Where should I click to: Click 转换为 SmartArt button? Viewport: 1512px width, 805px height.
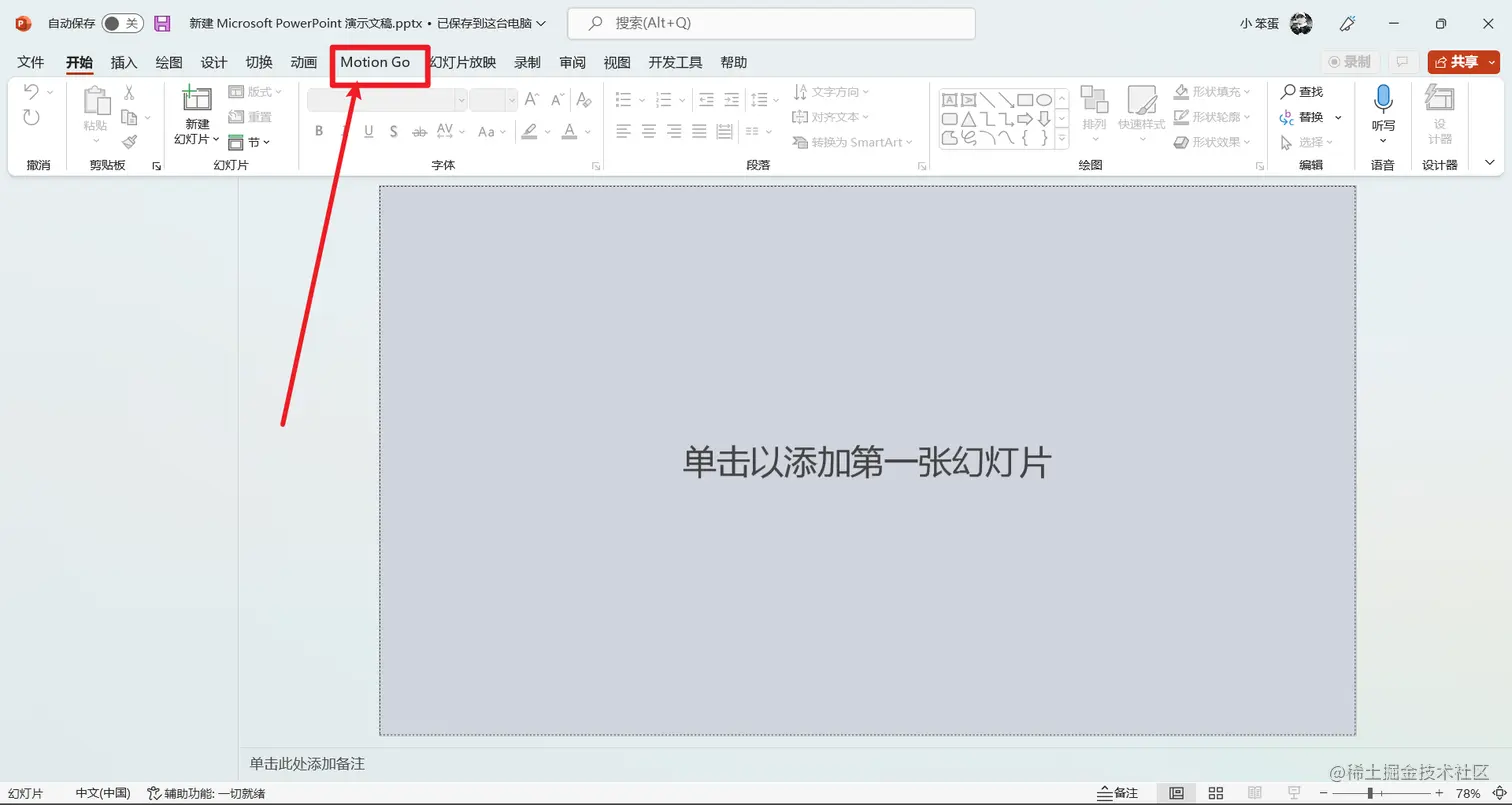point(852,142)
